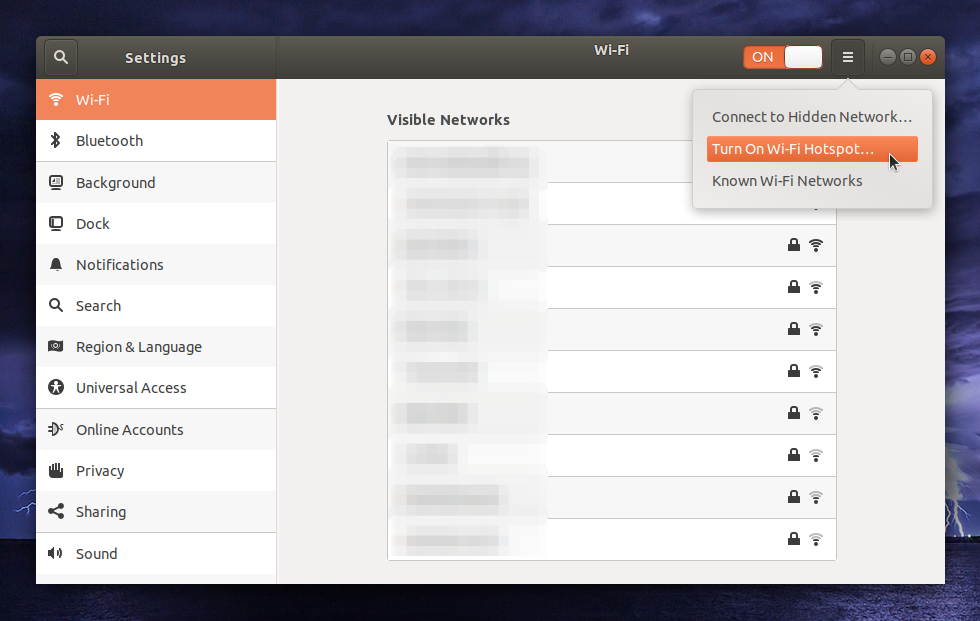Screen dimensions: 980x621
Task: Select the fourth visible network row
Action: coord(612,287)
